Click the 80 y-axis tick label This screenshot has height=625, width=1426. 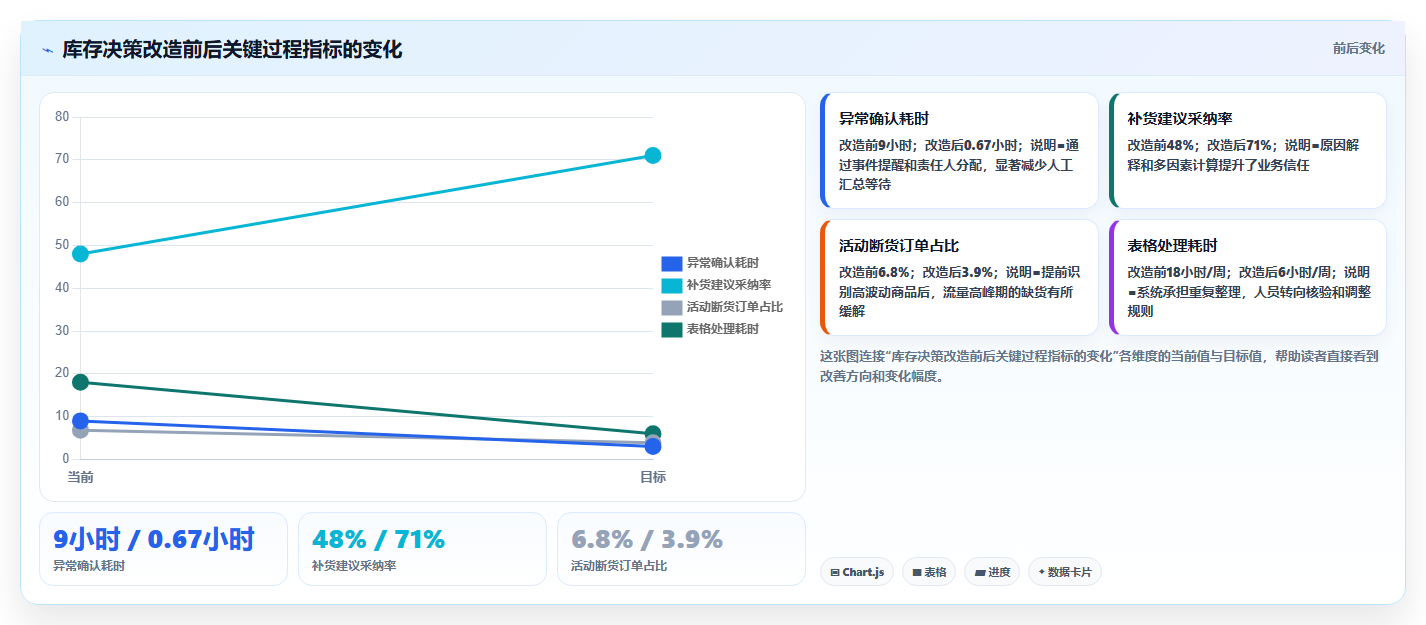(x=62, y=116)
